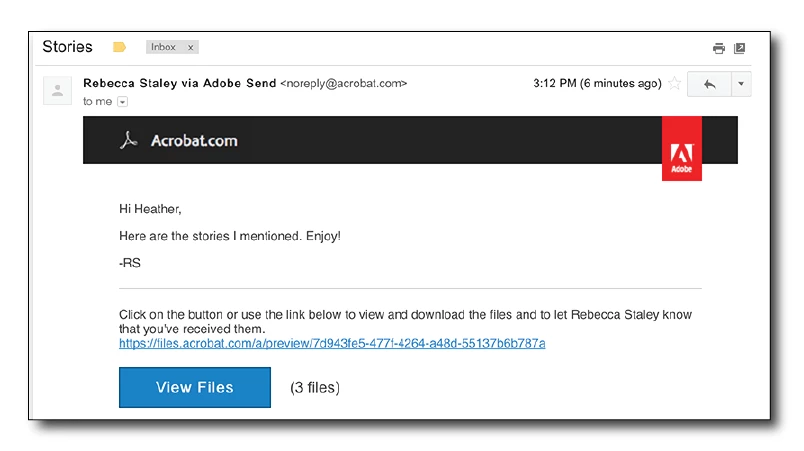Click the print icon

pyautogui.click(x=718, y=48)
